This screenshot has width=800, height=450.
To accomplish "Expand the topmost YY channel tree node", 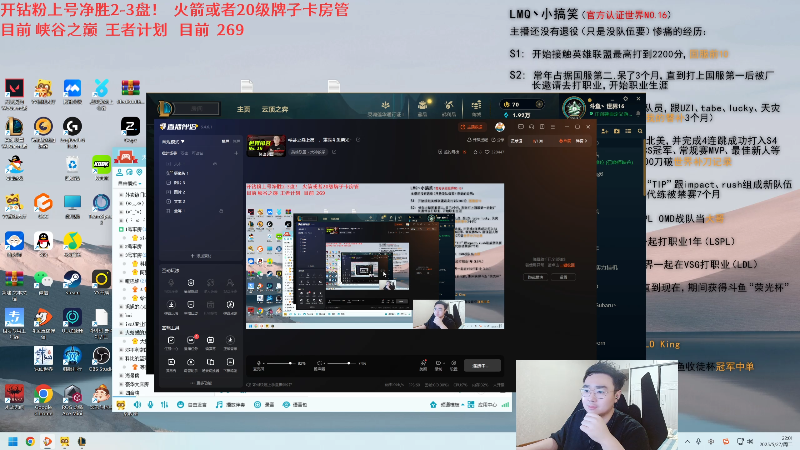I will (121, 194).
